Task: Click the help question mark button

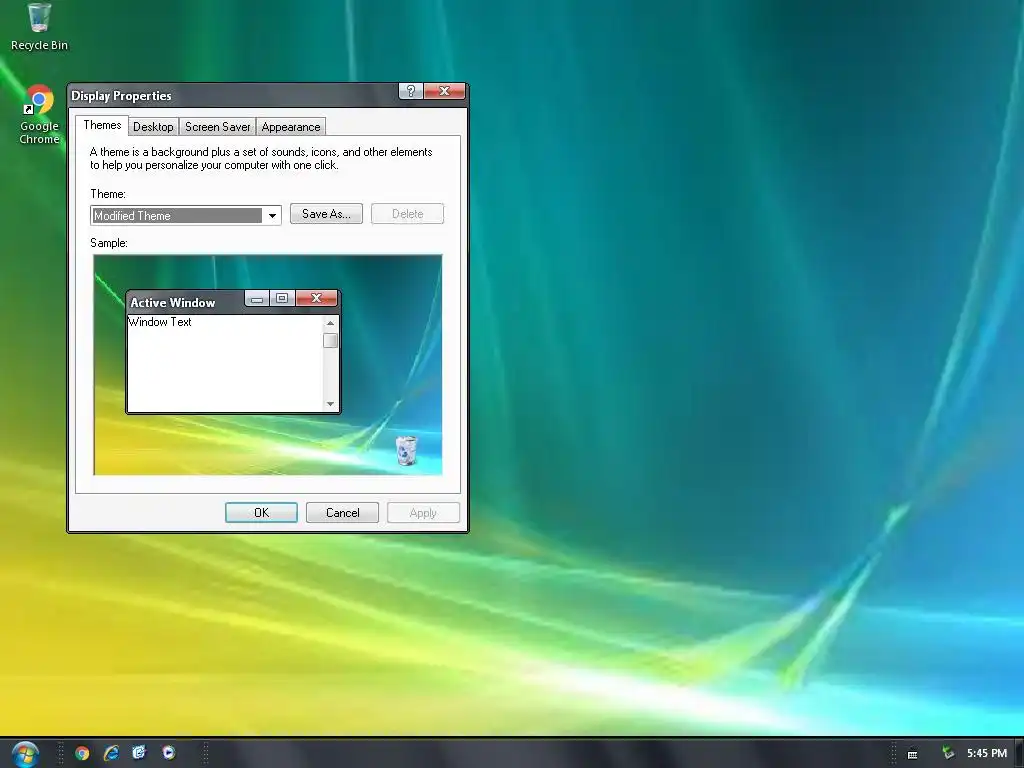Action: click(x=411, y=91)
